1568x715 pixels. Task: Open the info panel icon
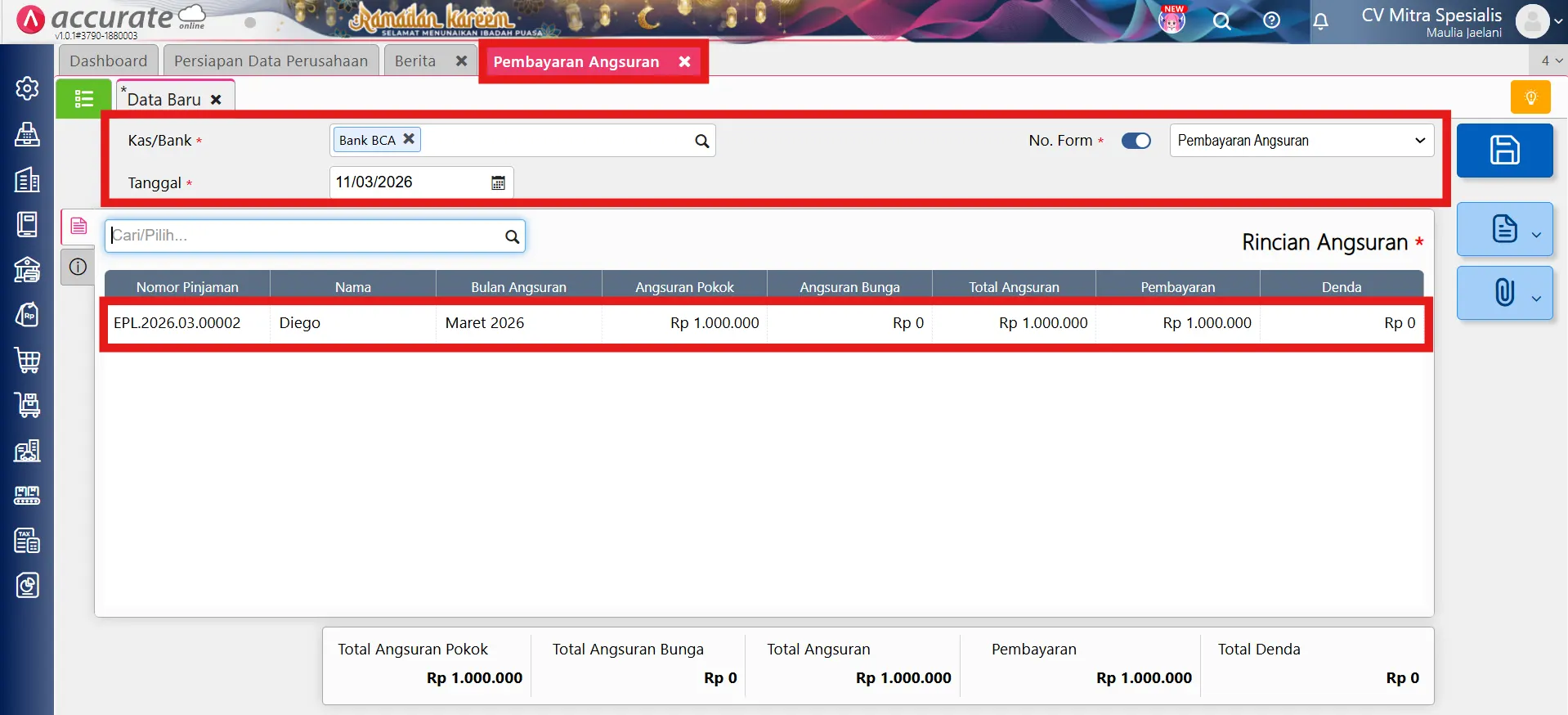coord(78,267)
